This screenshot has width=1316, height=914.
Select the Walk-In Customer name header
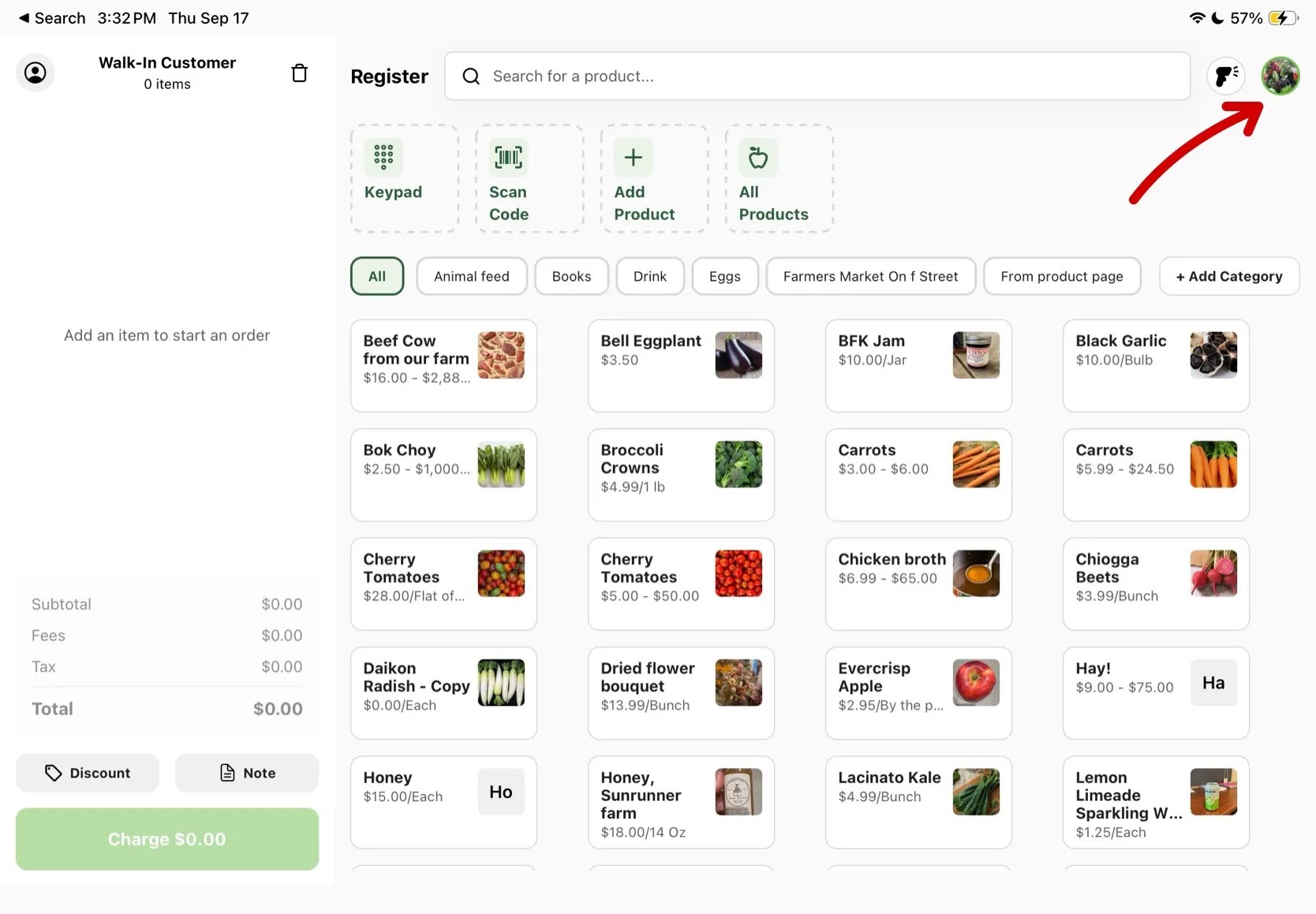click(167, 62)
